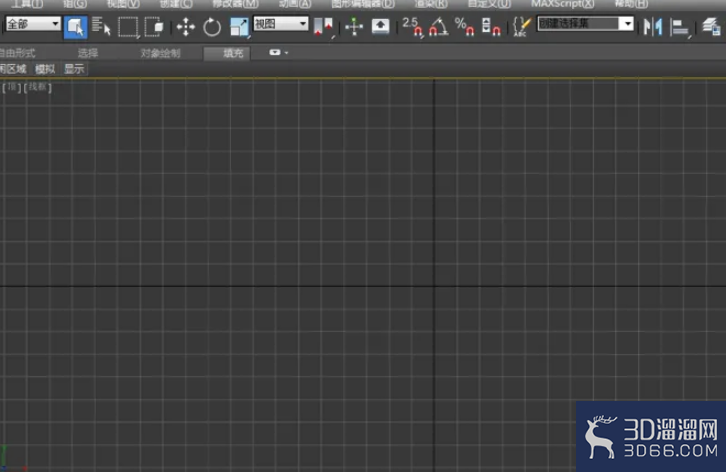Screen dimensions: 726x472
Task: Open the MAXScript(X) menu
Action: coord(563,4)
